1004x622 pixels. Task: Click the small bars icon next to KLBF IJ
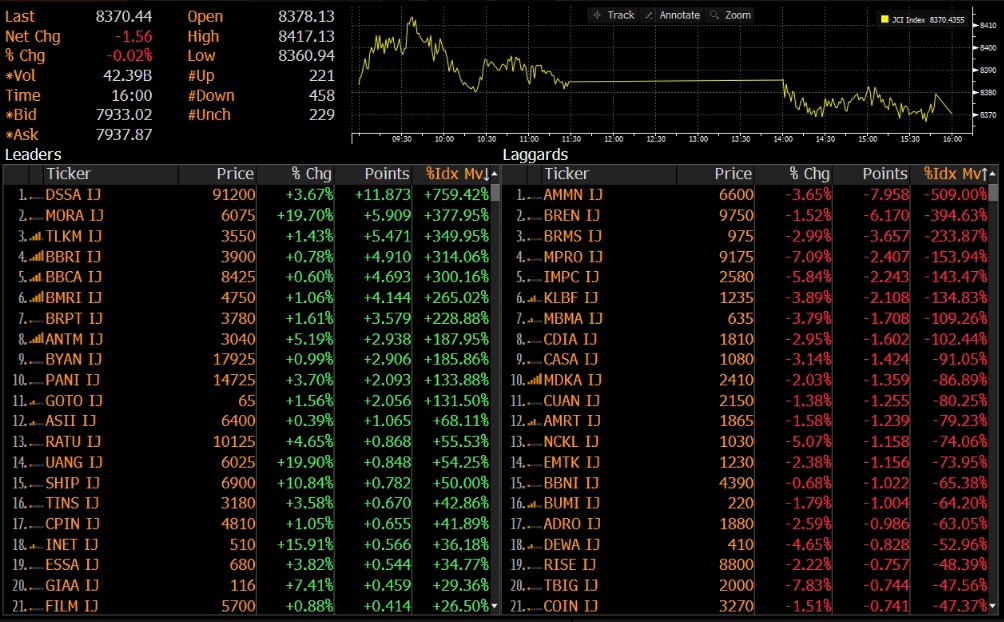[x=535, y=298]
